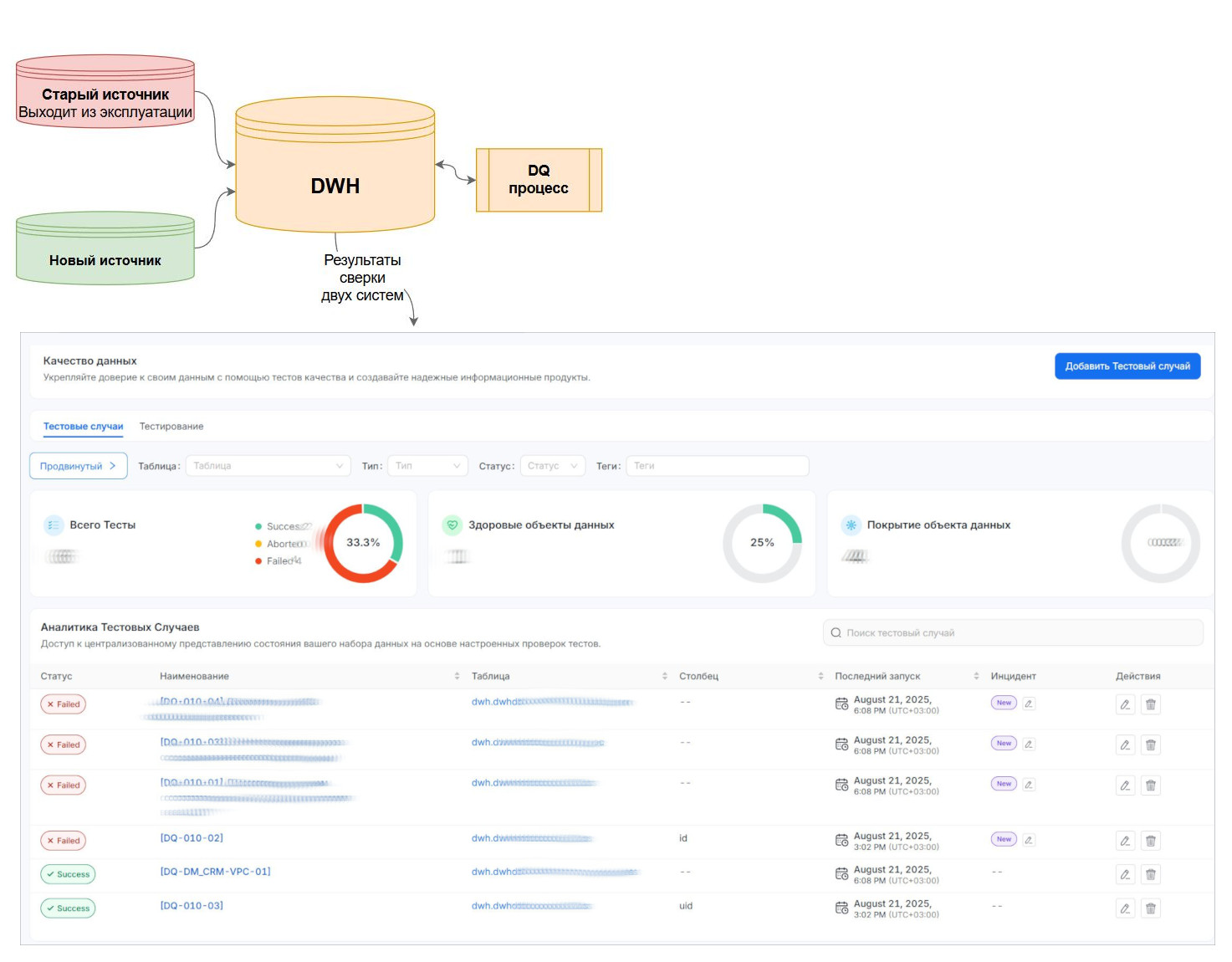
Task: Open the Статус filter dropdown
Action: point(552,466)
